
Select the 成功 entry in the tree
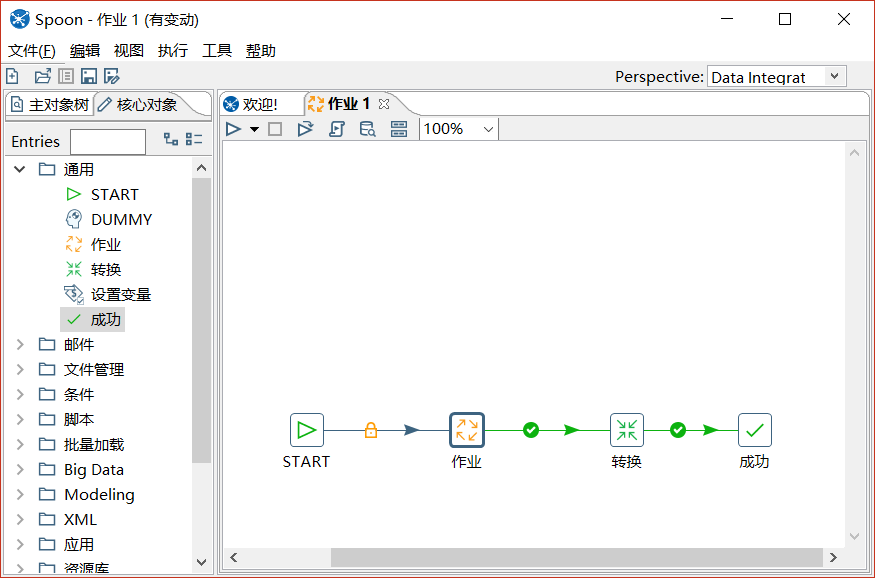click(93, 320)
